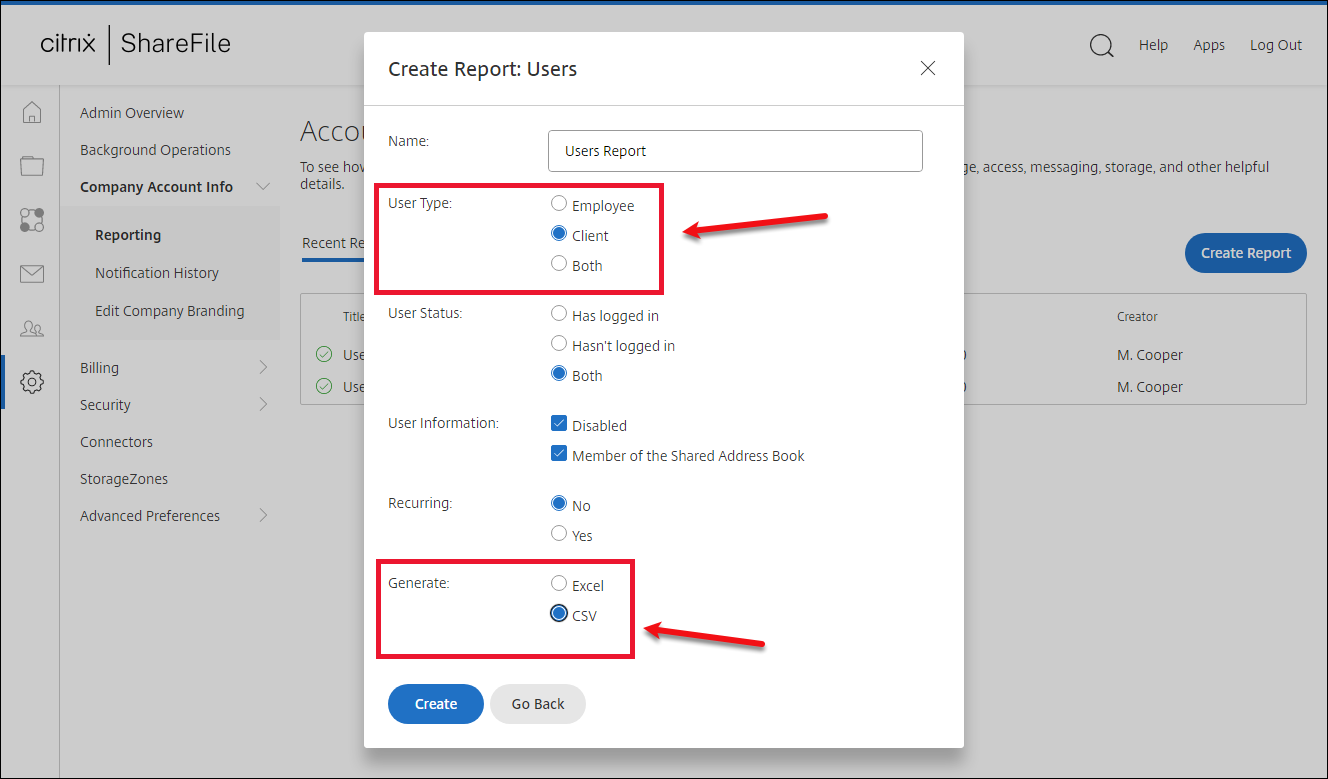
Task: Click the Go Back button
Action: [537, 704]
